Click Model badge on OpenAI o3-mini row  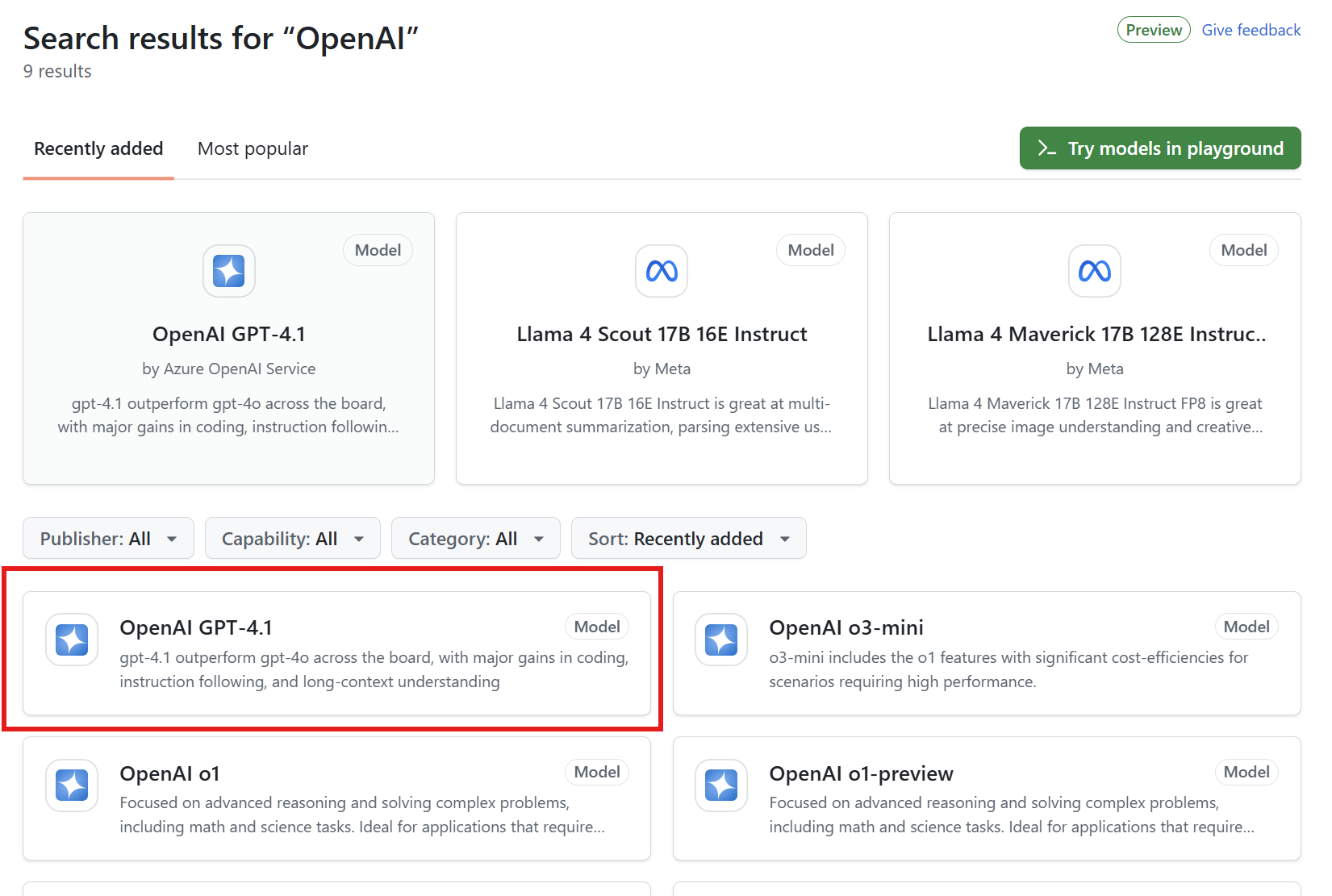tap(1246, 627)
